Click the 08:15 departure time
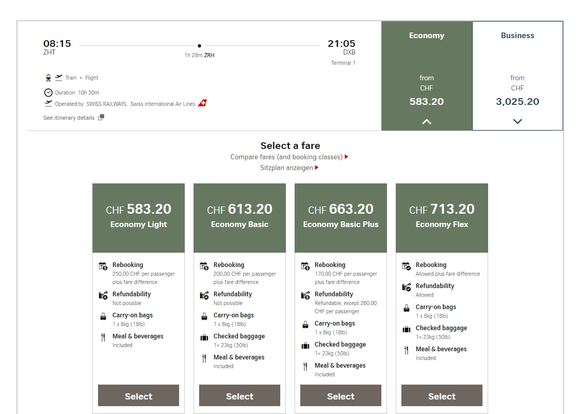Screen dimensions: 580x414 [57, 44]
